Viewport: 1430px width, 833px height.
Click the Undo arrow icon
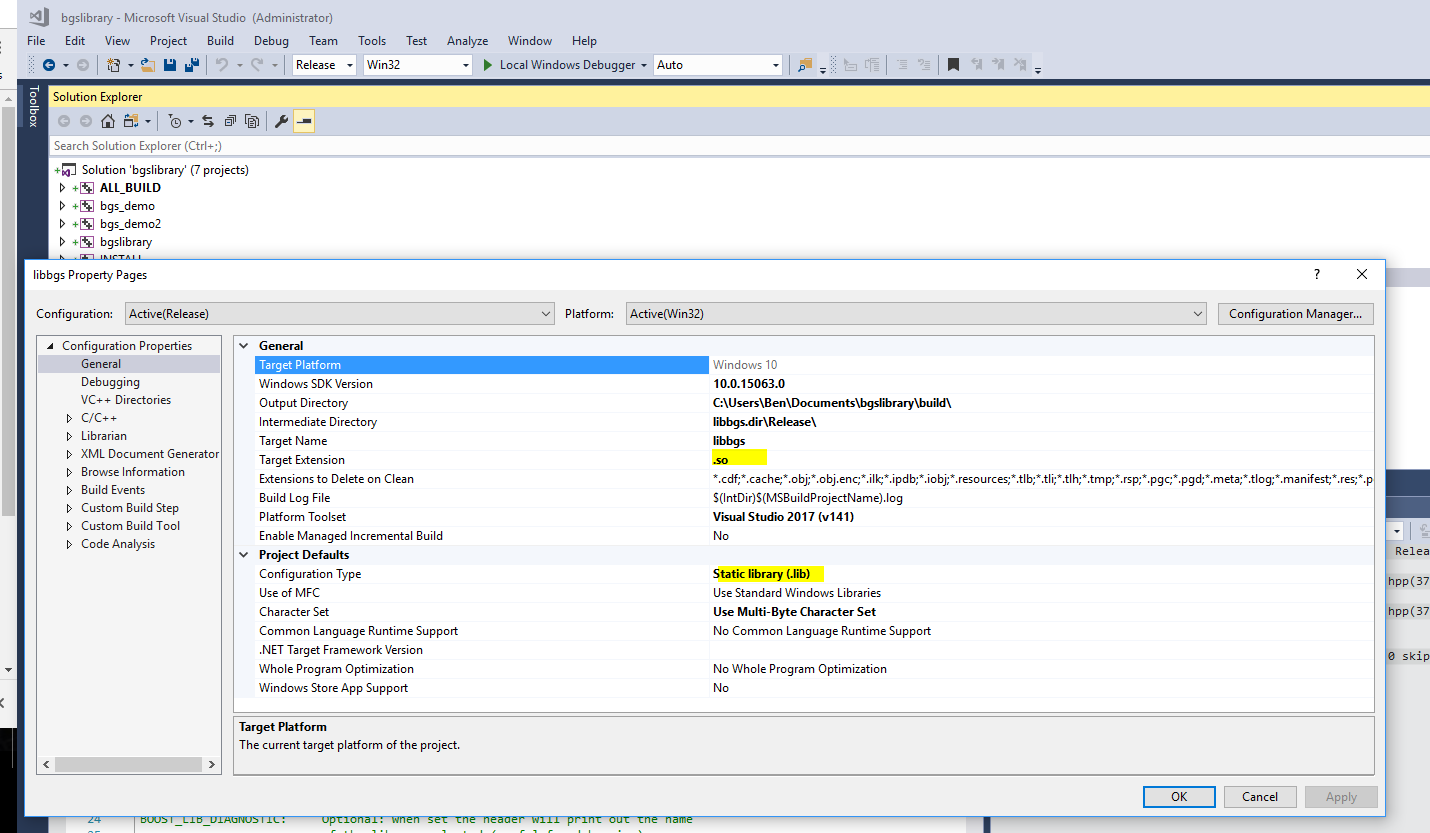point(222,65)
